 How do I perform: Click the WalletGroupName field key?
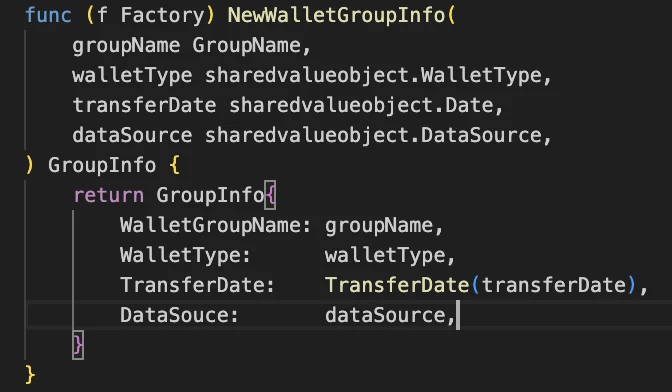tap(210, 225)
